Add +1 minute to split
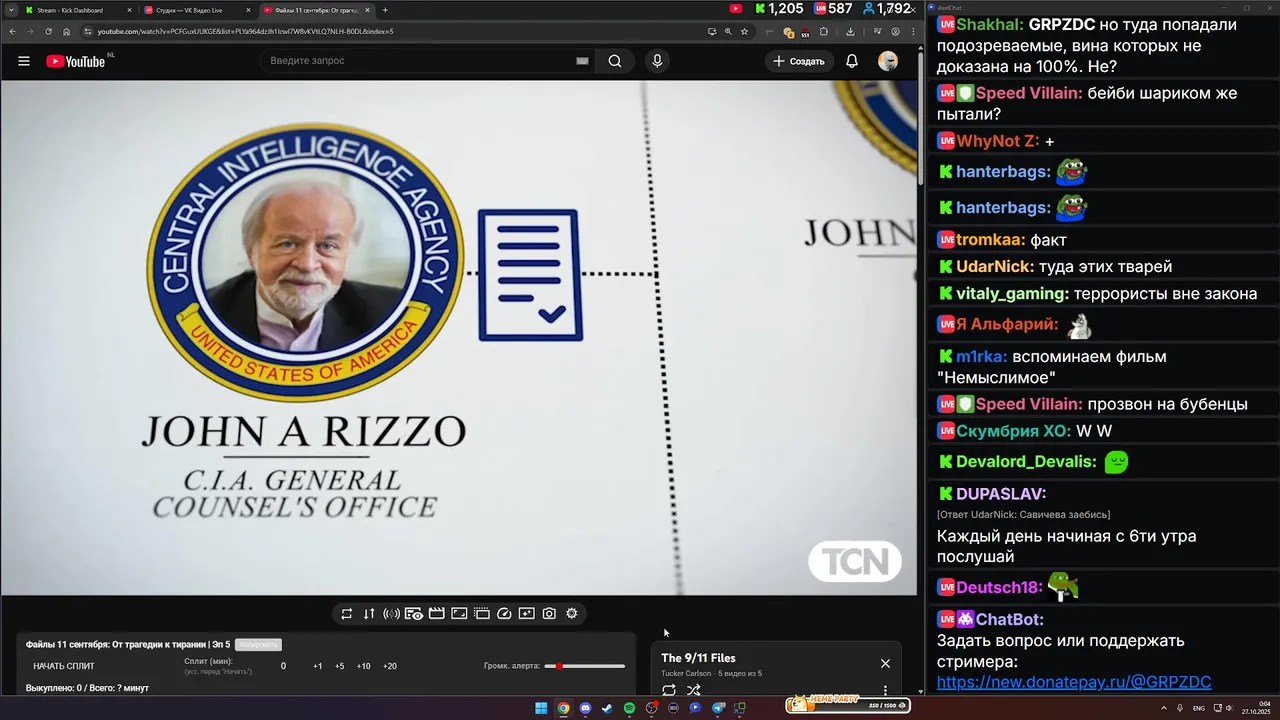The height and width of the screenshot is (720, 1280). [318, 666]
